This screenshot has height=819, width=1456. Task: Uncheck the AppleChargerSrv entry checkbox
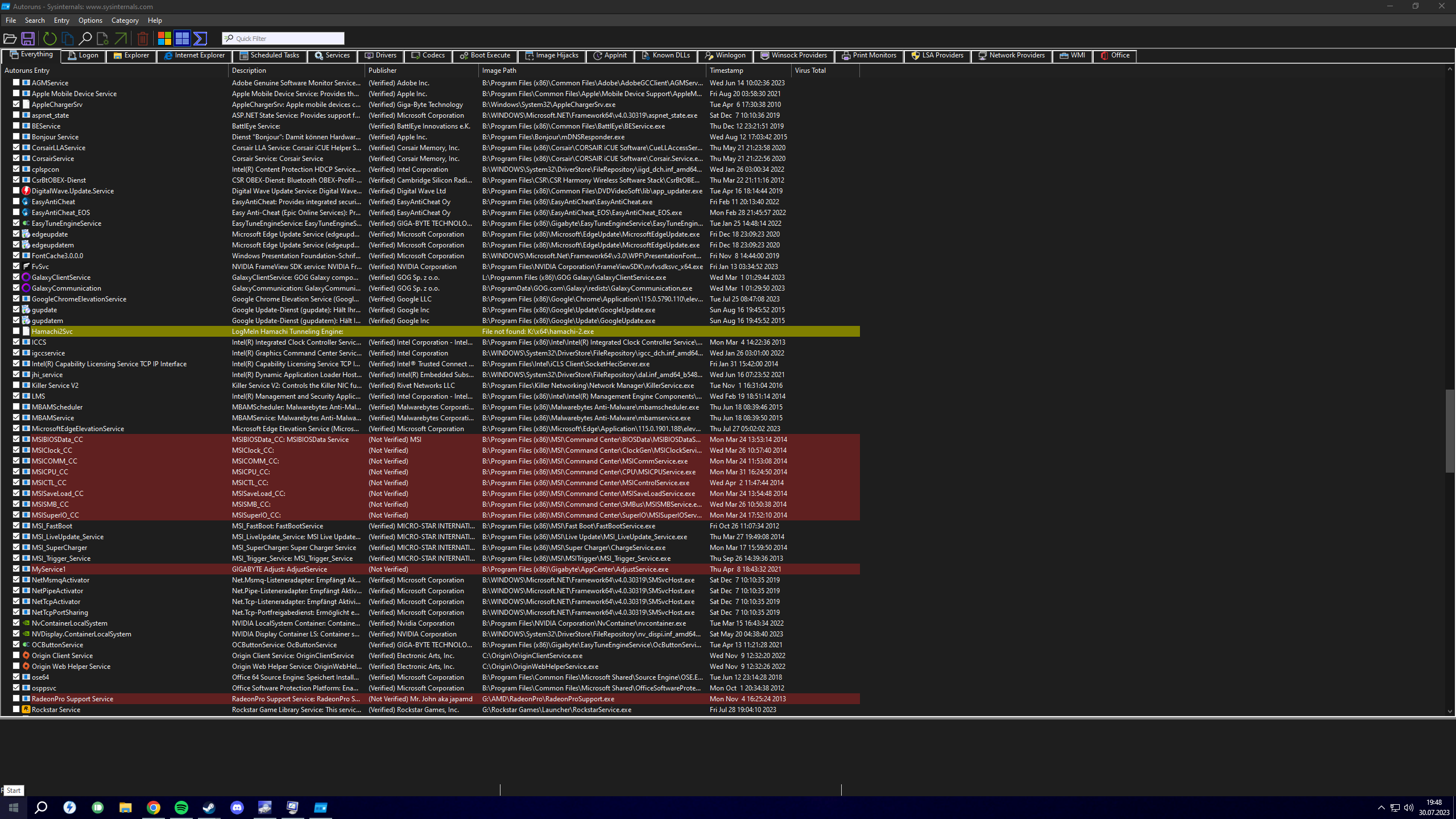(16, 104)
